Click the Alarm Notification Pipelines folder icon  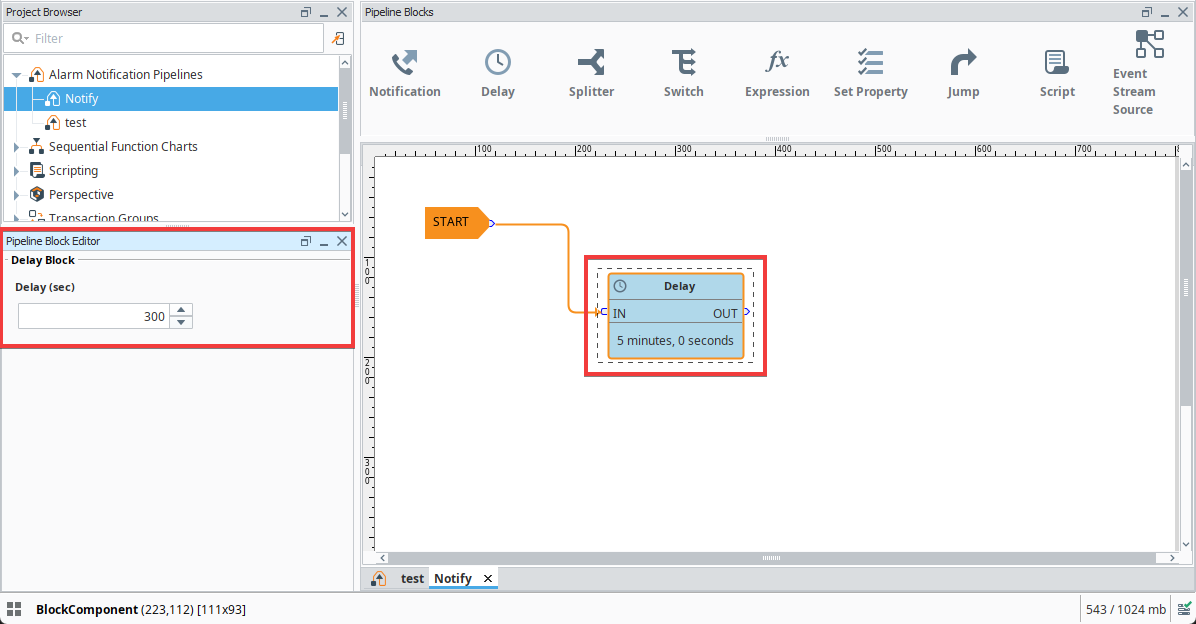[37, 75]
